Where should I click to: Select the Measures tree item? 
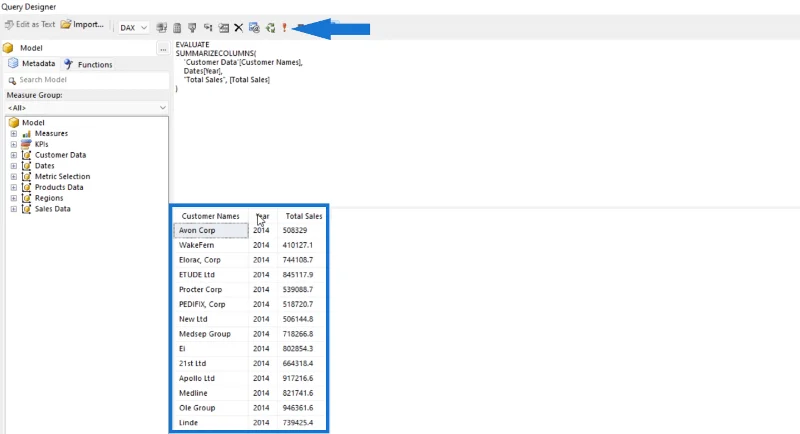[51, 134]
